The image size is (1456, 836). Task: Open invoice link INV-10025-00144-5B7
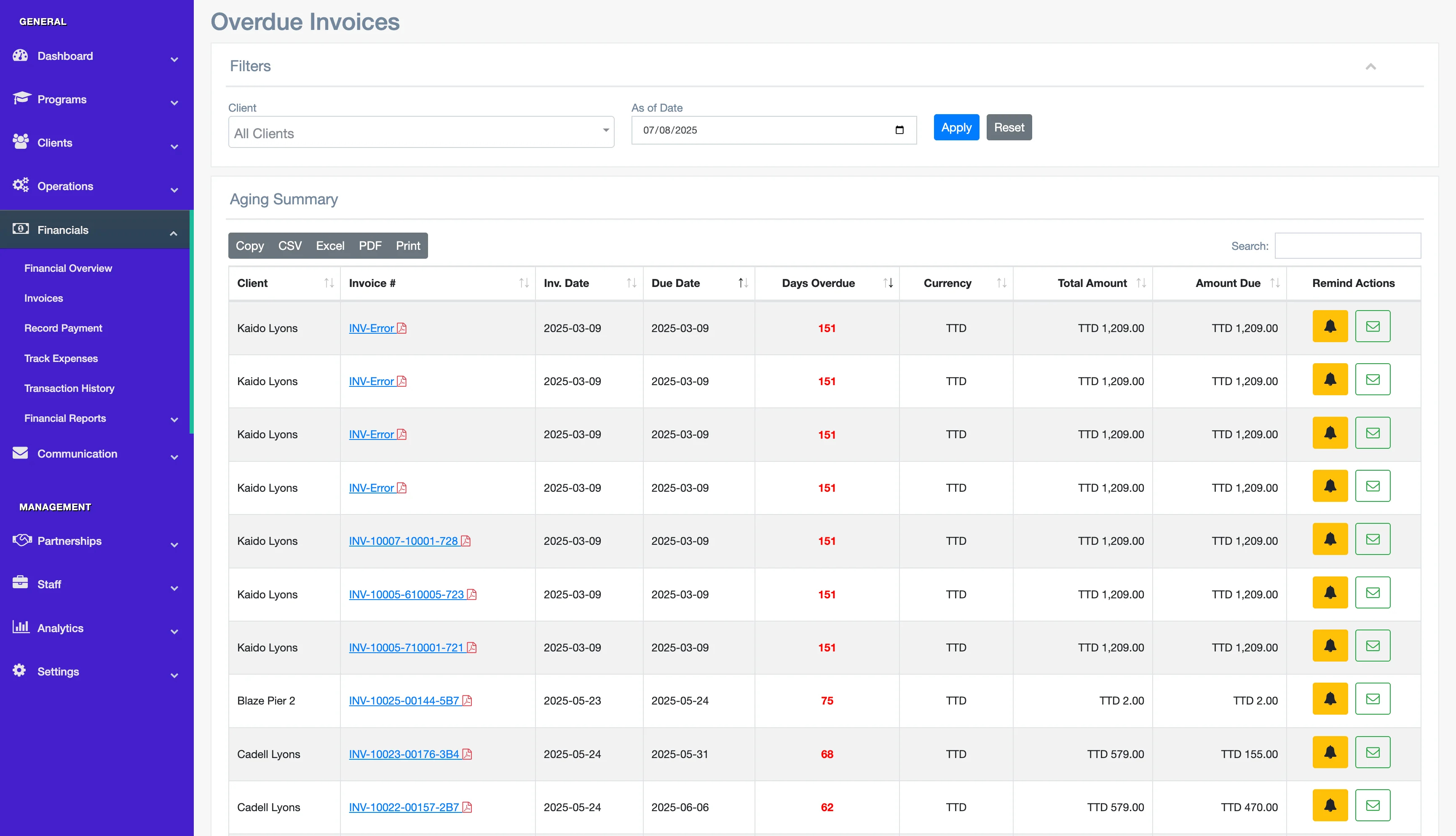(x=404, y=700)
